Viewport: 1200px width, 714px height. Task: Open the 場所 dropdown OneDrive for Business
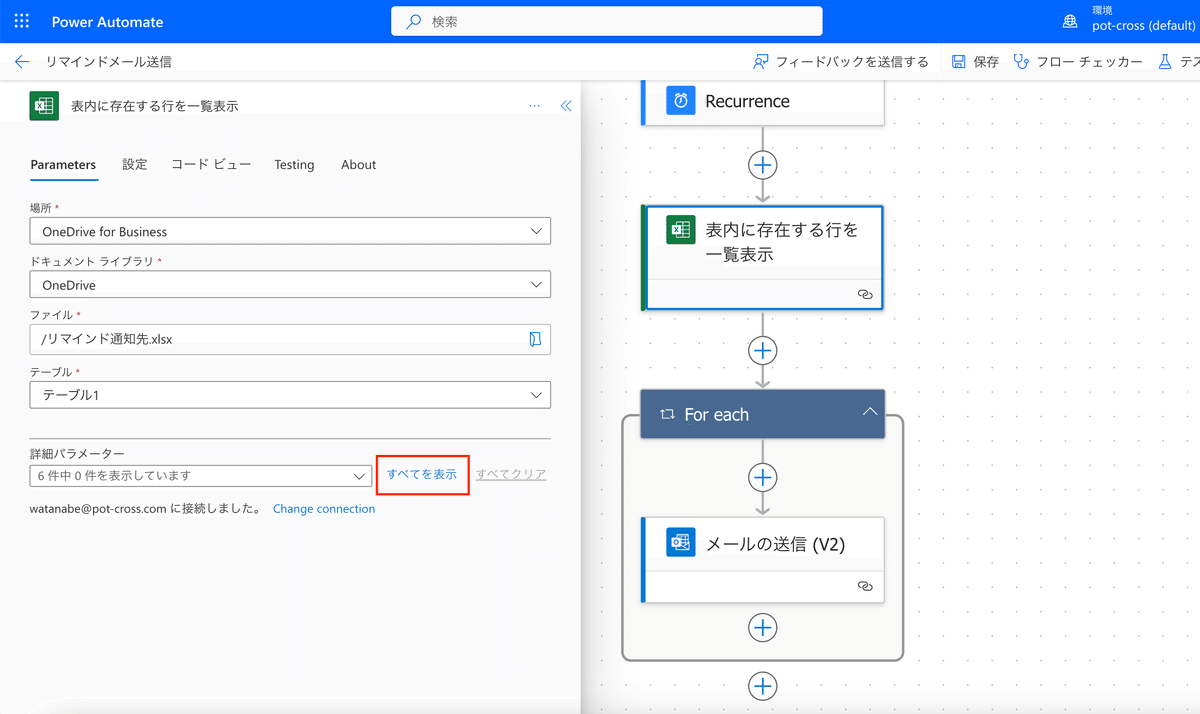coord(290,231)
